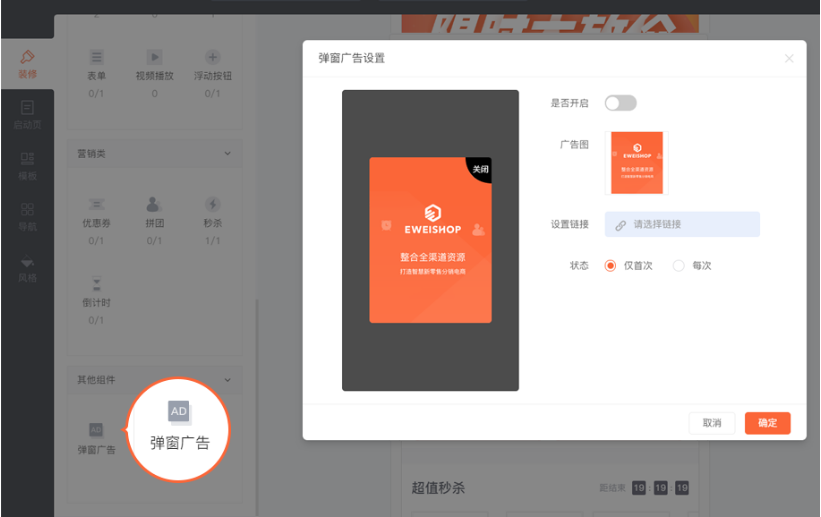Add the 表单 form component
Screen dimensions: 821x517
[96, 73]
